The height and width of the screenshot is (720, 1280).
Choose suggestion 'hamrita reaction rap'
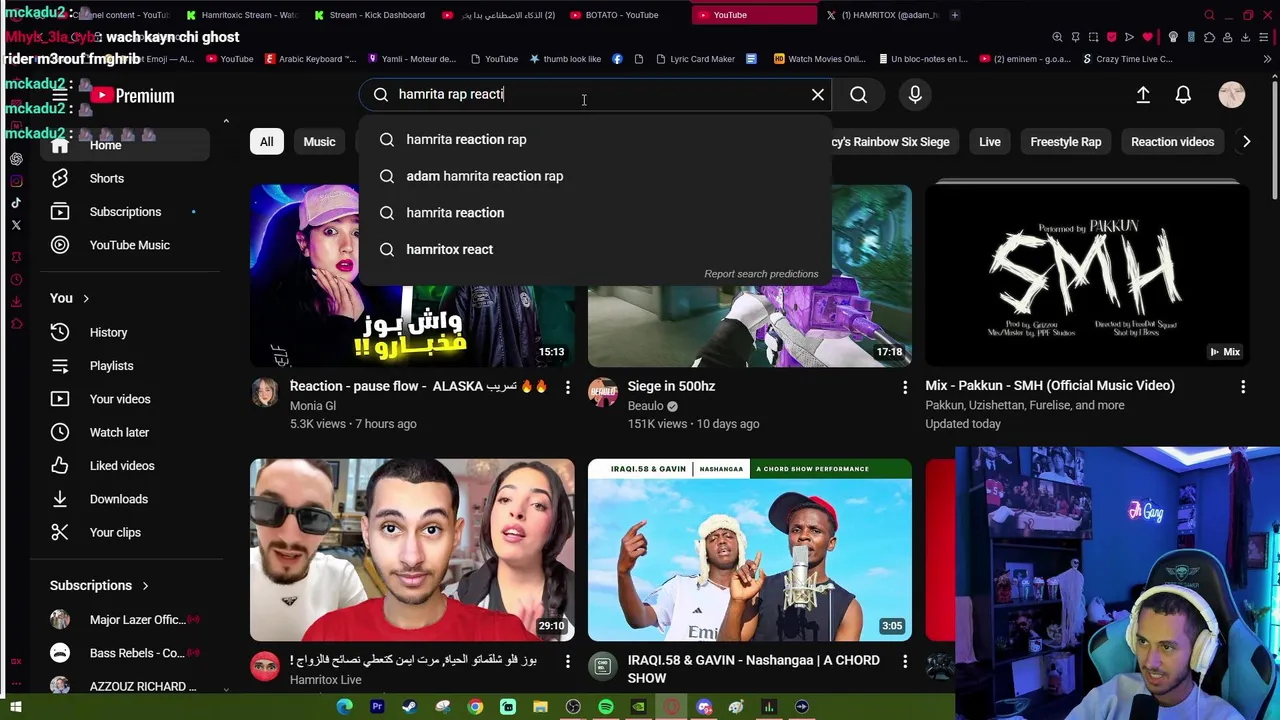click(595, 140)
